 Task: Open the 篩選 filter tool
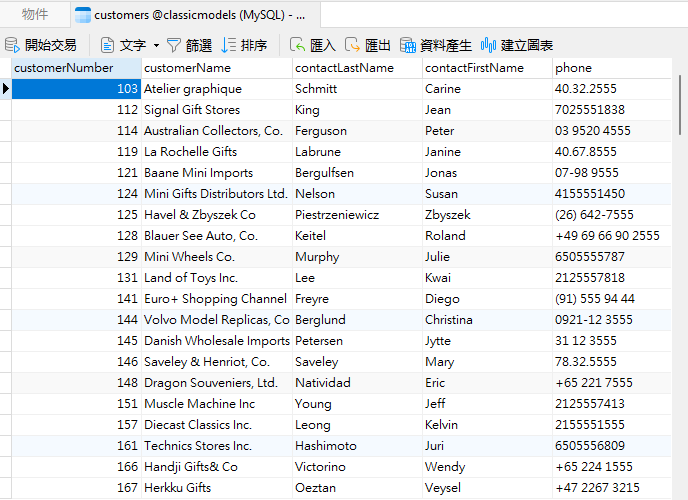click(174, 45)
